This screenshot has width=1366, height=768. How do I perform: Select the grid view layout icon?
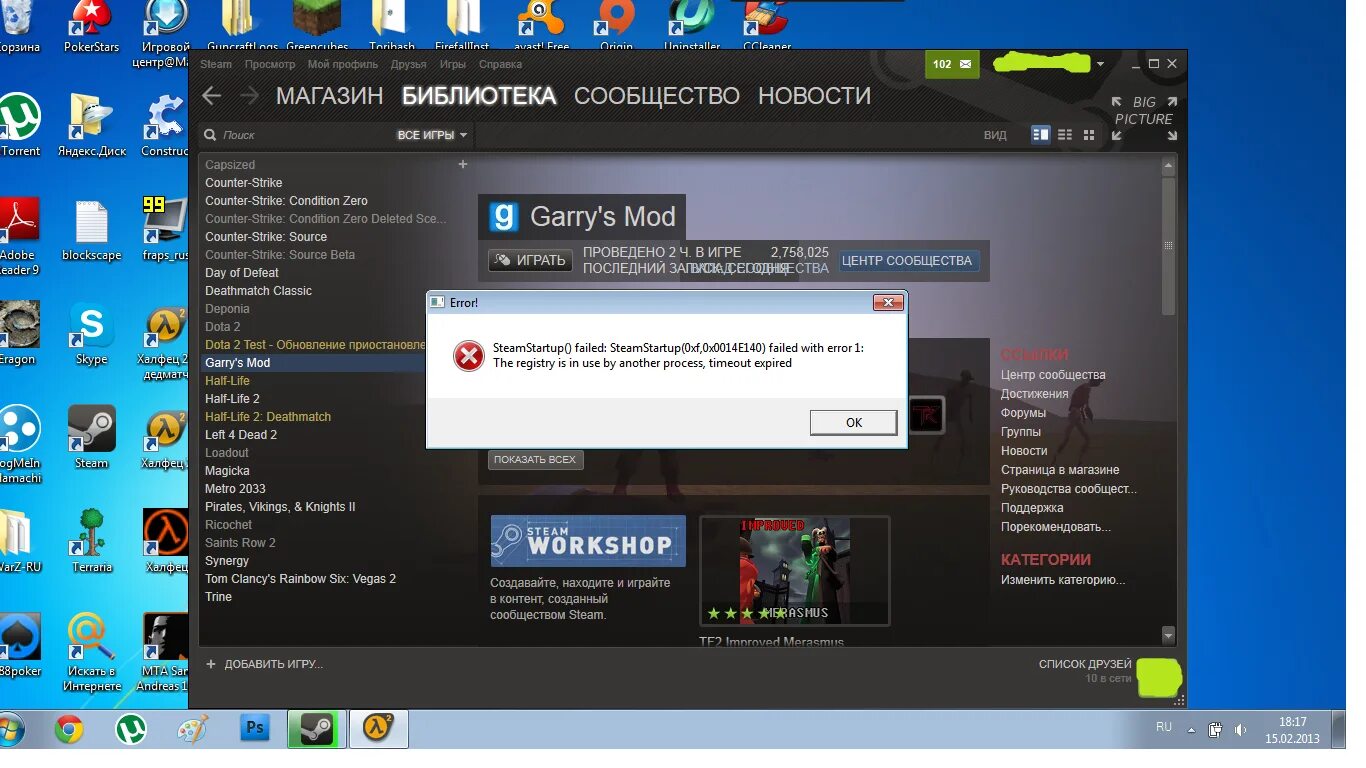tap(1089, 135)
